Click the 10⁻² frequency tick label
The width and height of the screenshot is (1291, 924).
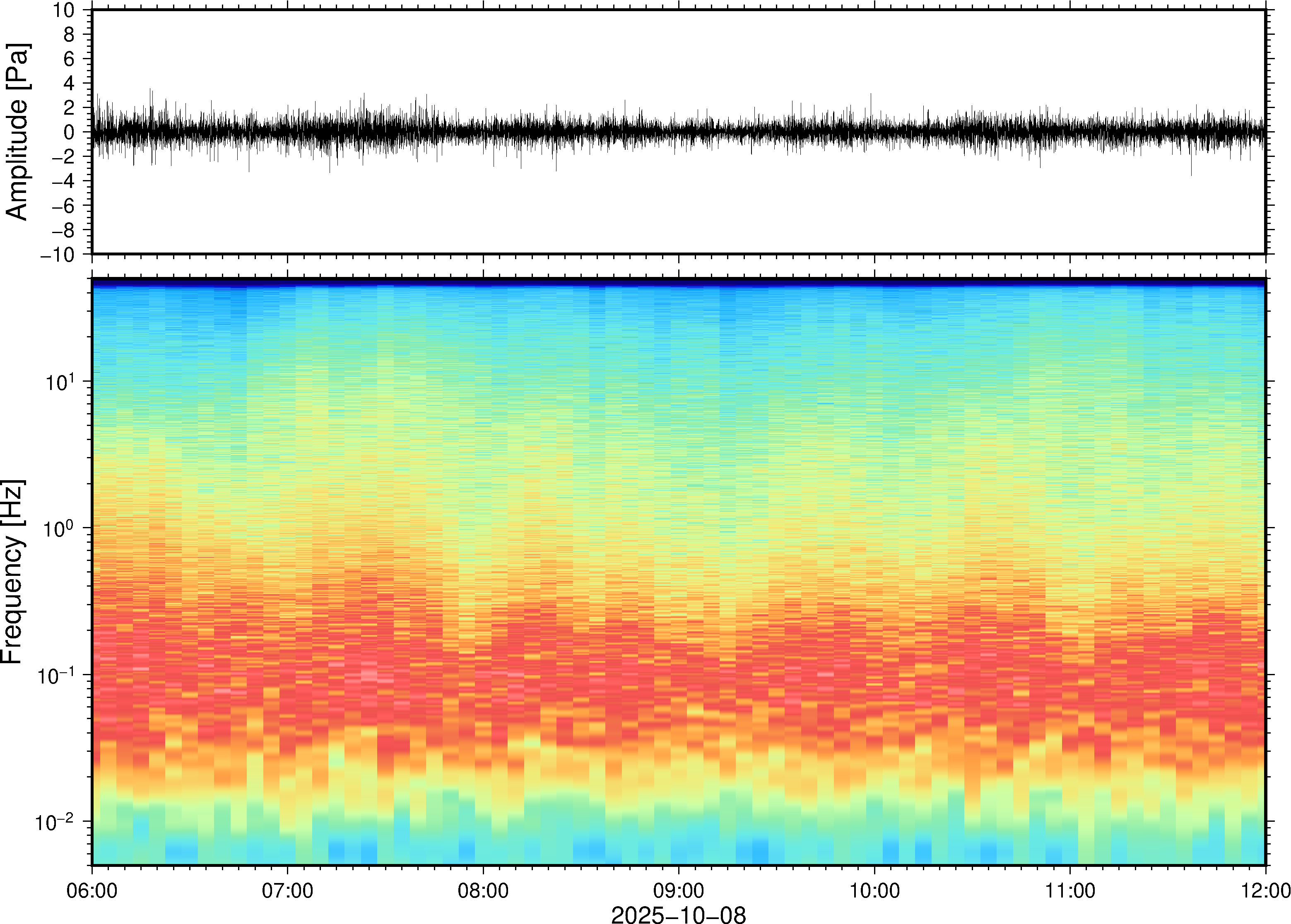(x=55, y=822)
